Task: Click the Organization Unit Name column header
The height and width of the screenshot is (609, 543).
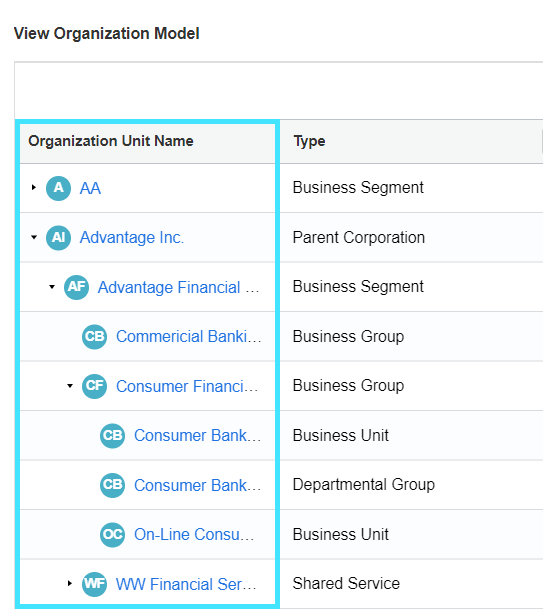Action: (x=111, y=141)
